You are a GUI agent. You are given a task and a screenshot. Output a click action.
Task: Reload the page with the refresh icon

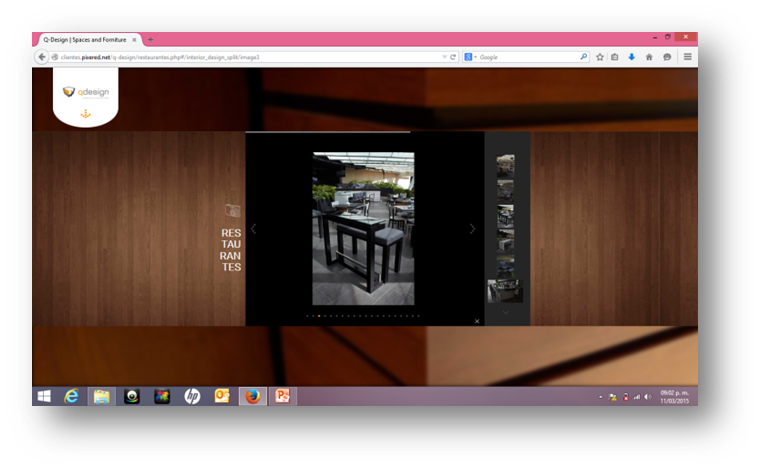tap(453, 57)
